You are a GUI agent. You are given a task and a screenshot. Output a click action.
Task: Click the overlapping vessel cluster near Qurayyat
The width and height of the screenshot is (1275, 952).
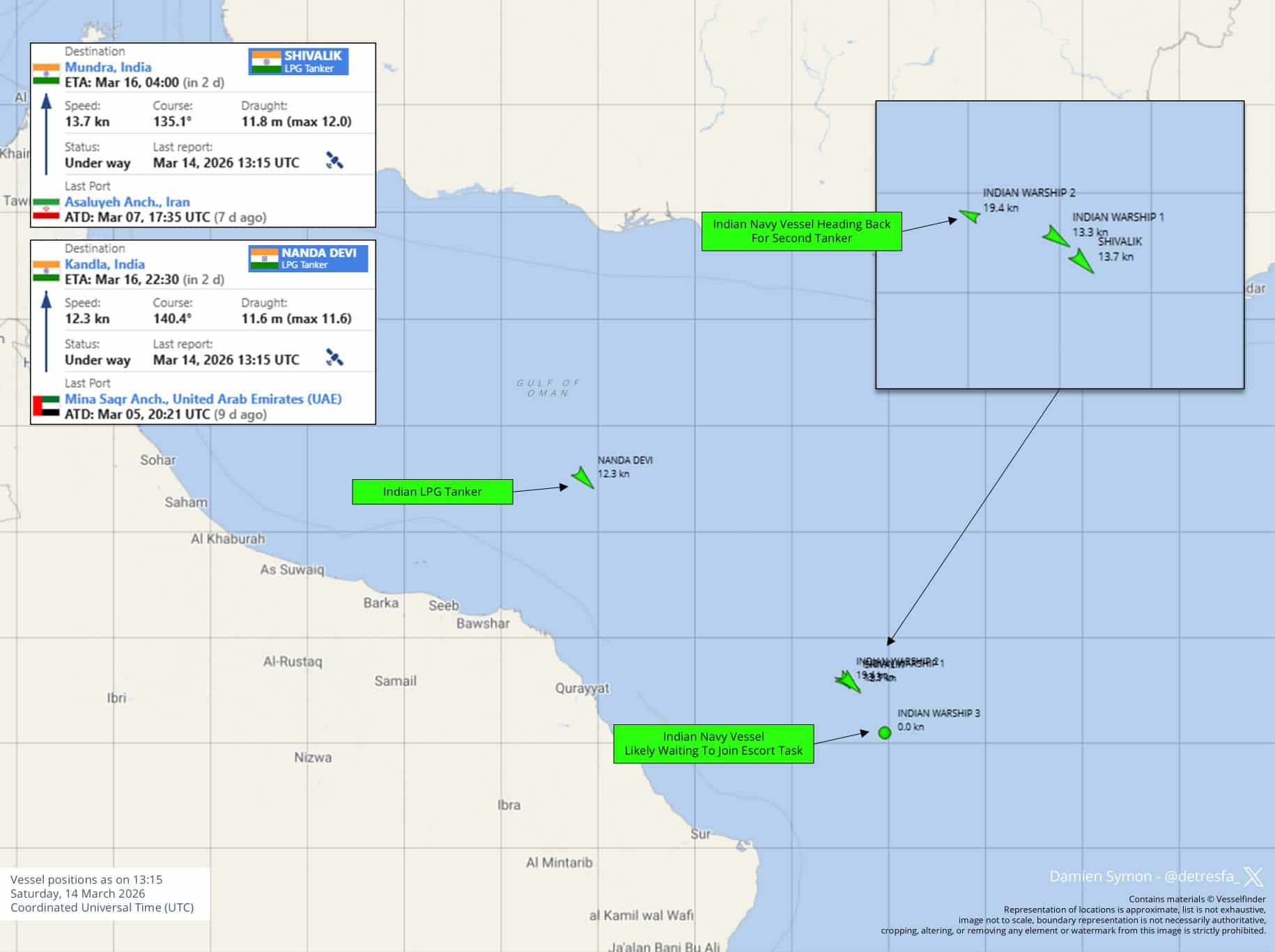848,680
